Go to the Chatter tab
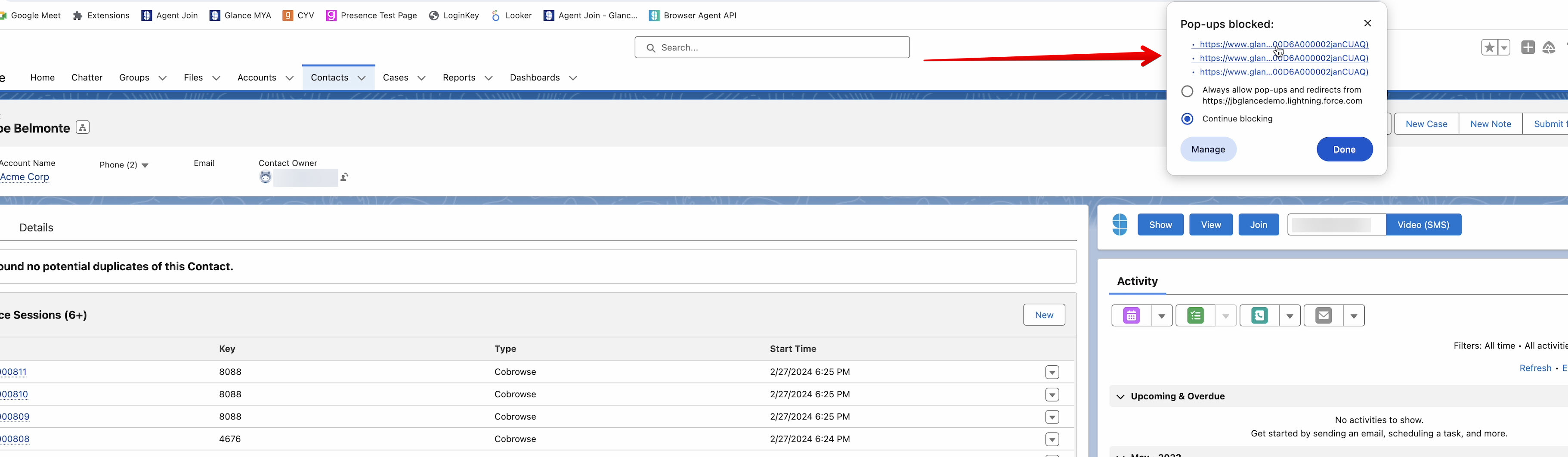Viewport: 1568px width, 457px height. point(87,78)
